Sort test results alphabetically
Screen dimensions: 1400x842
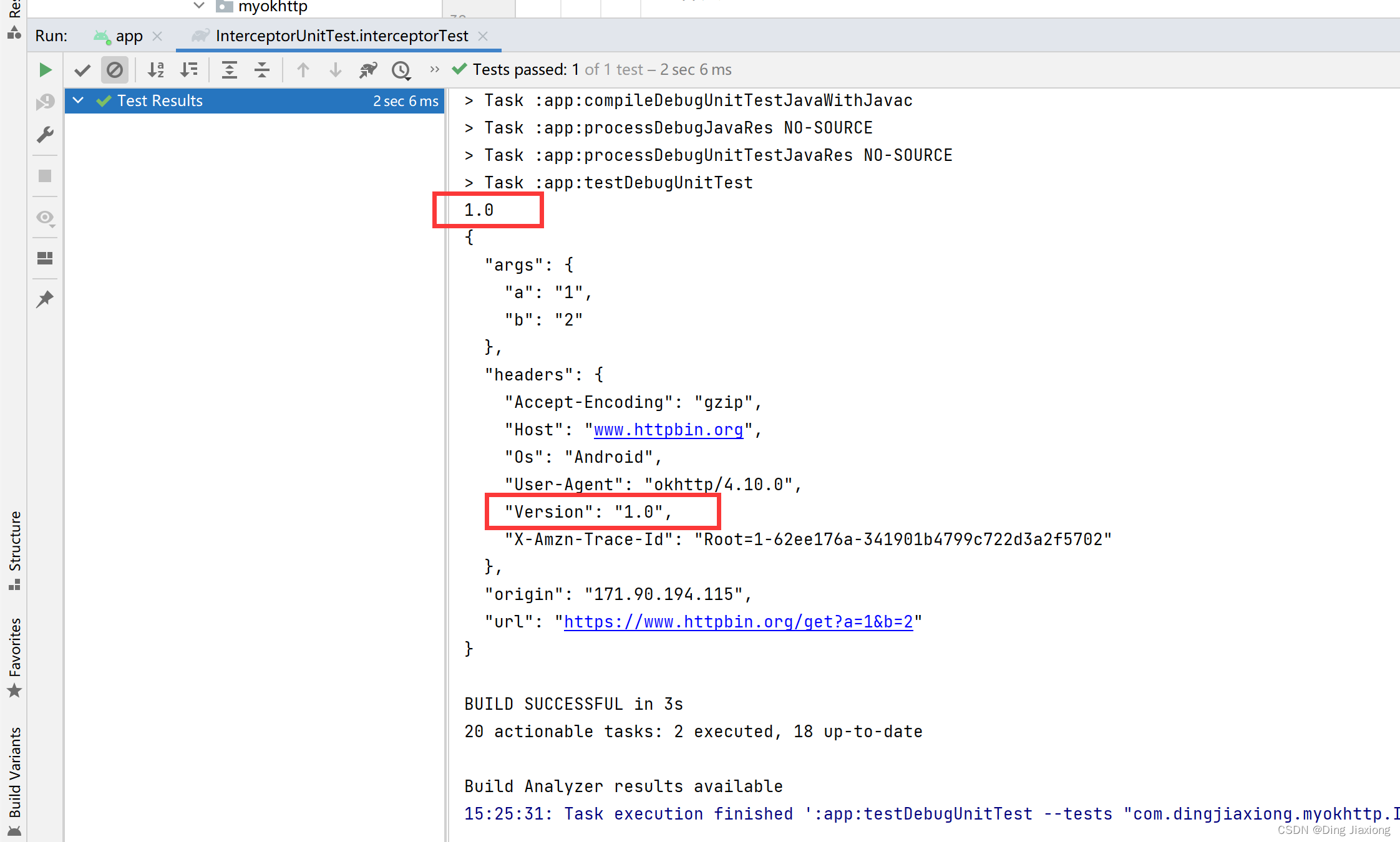coord(156,70)
